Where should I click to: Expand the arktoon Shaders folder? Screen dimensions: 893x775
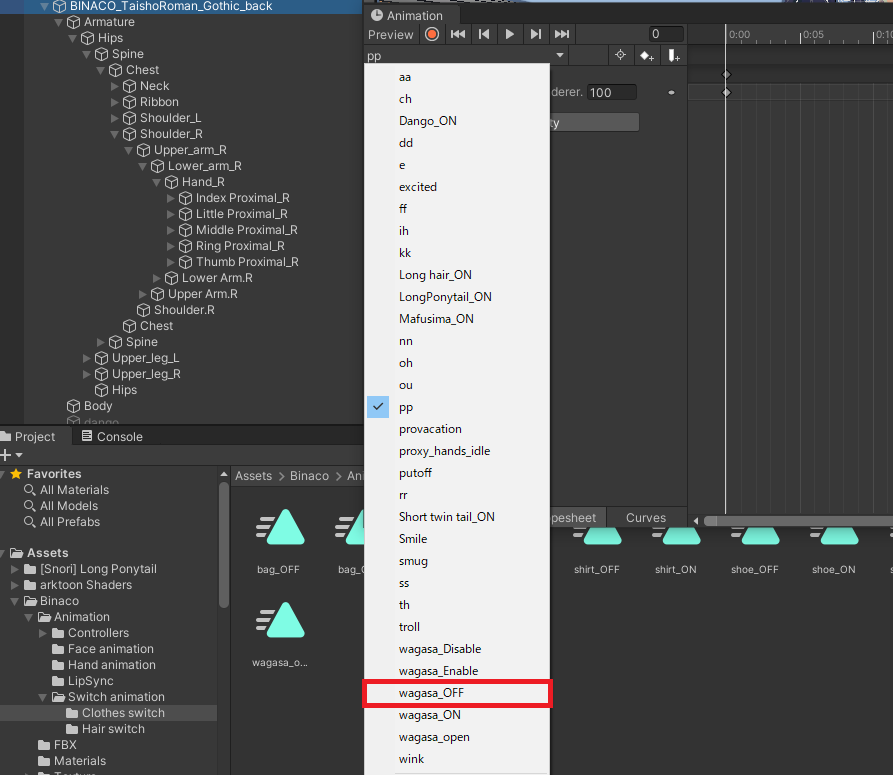coord(15,585)
